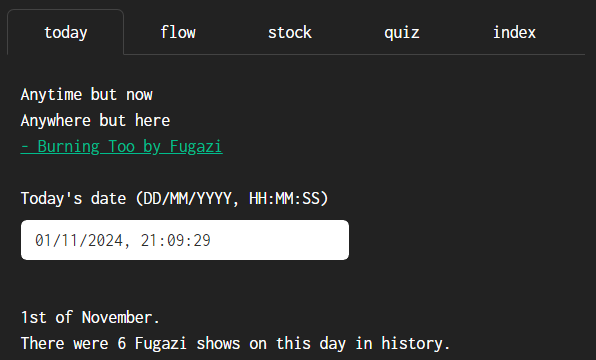The height and width of the screenshot is (360, 596).
Task: Click the "1st of November." text
Action: 90,317
